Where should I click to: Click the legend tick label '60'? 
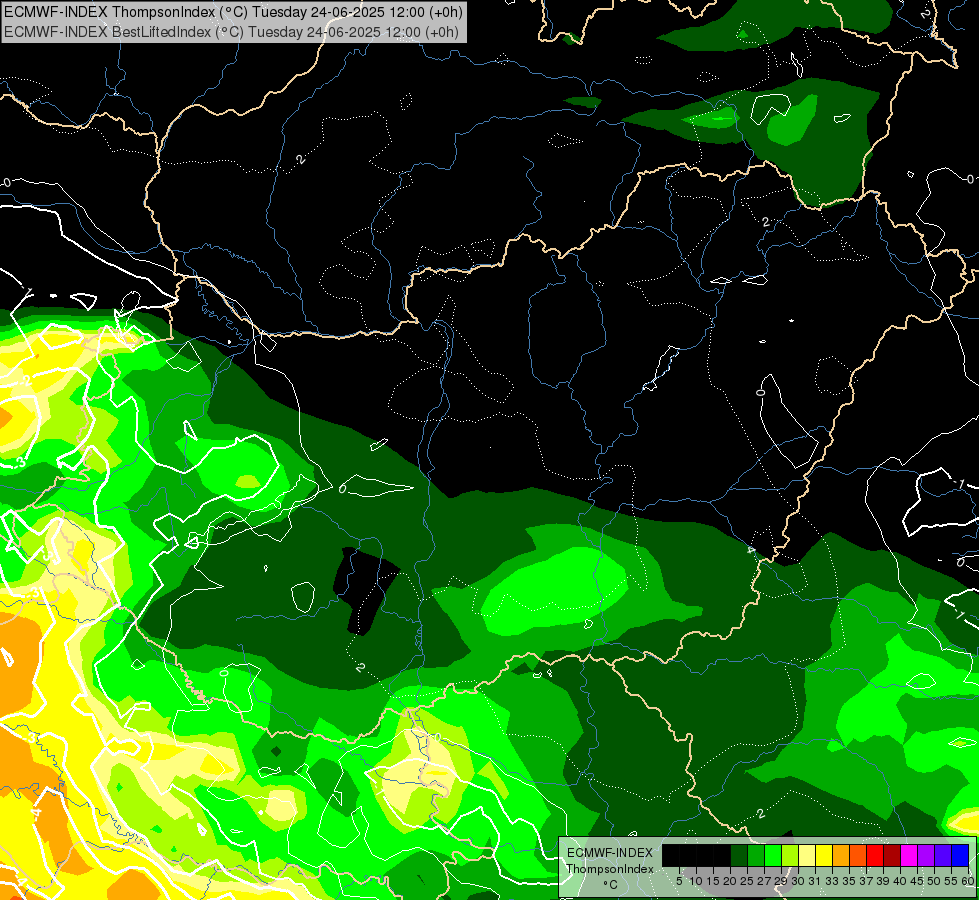pos(968,881)
